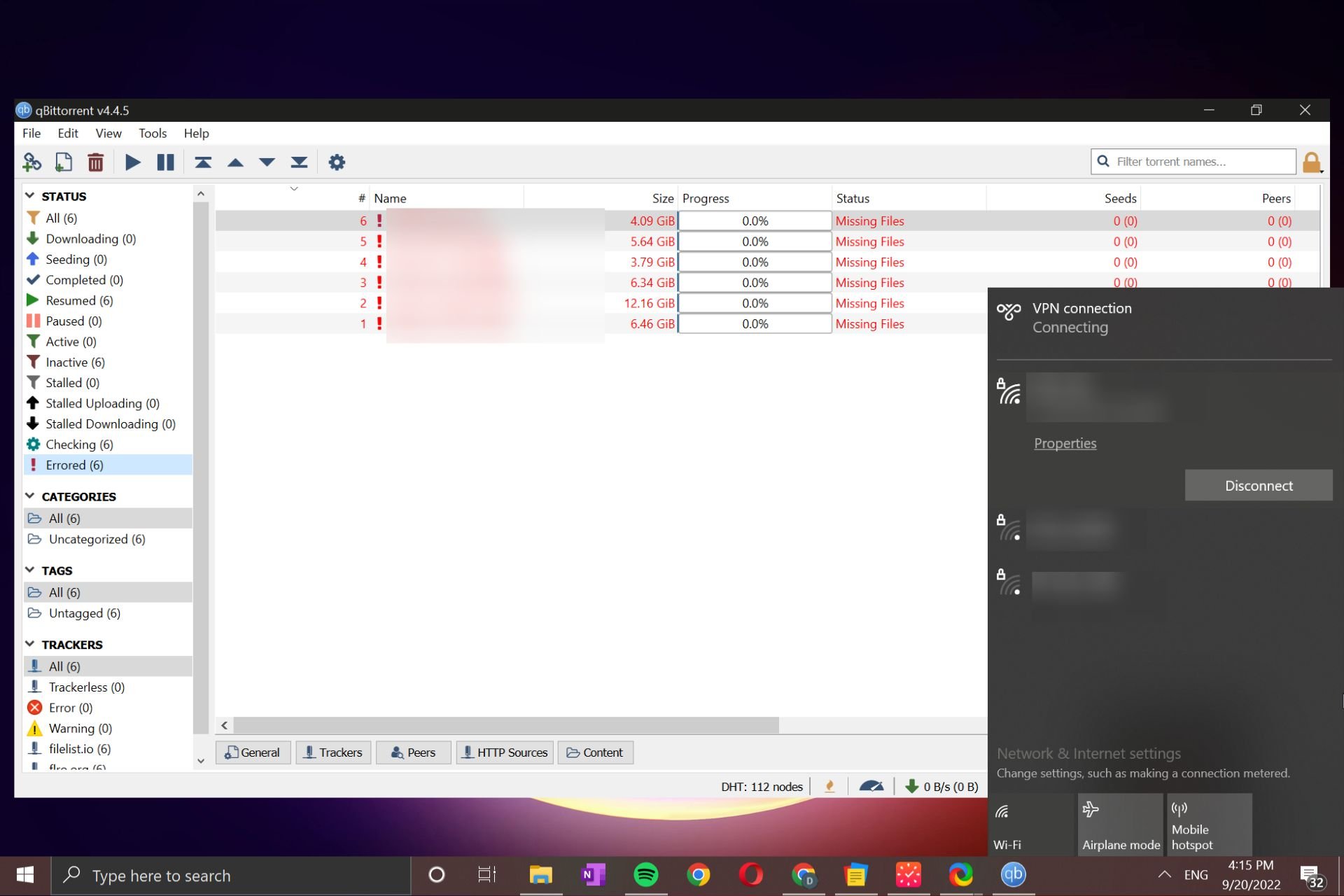Open the Edit menu
This screenshot has width=1344, height=896.
[68, 133]
